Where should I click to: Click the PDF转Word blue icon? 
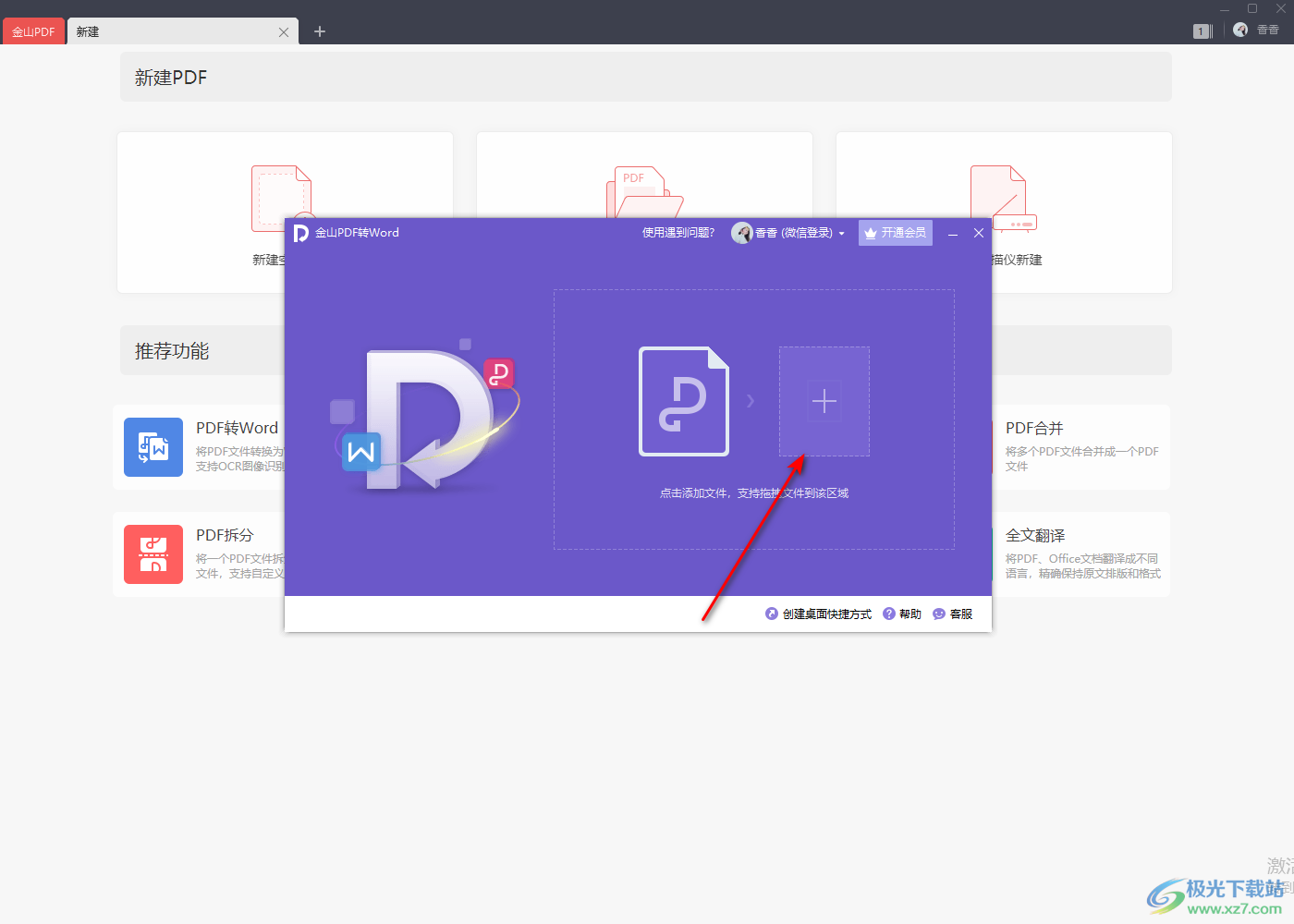point(153,447)
